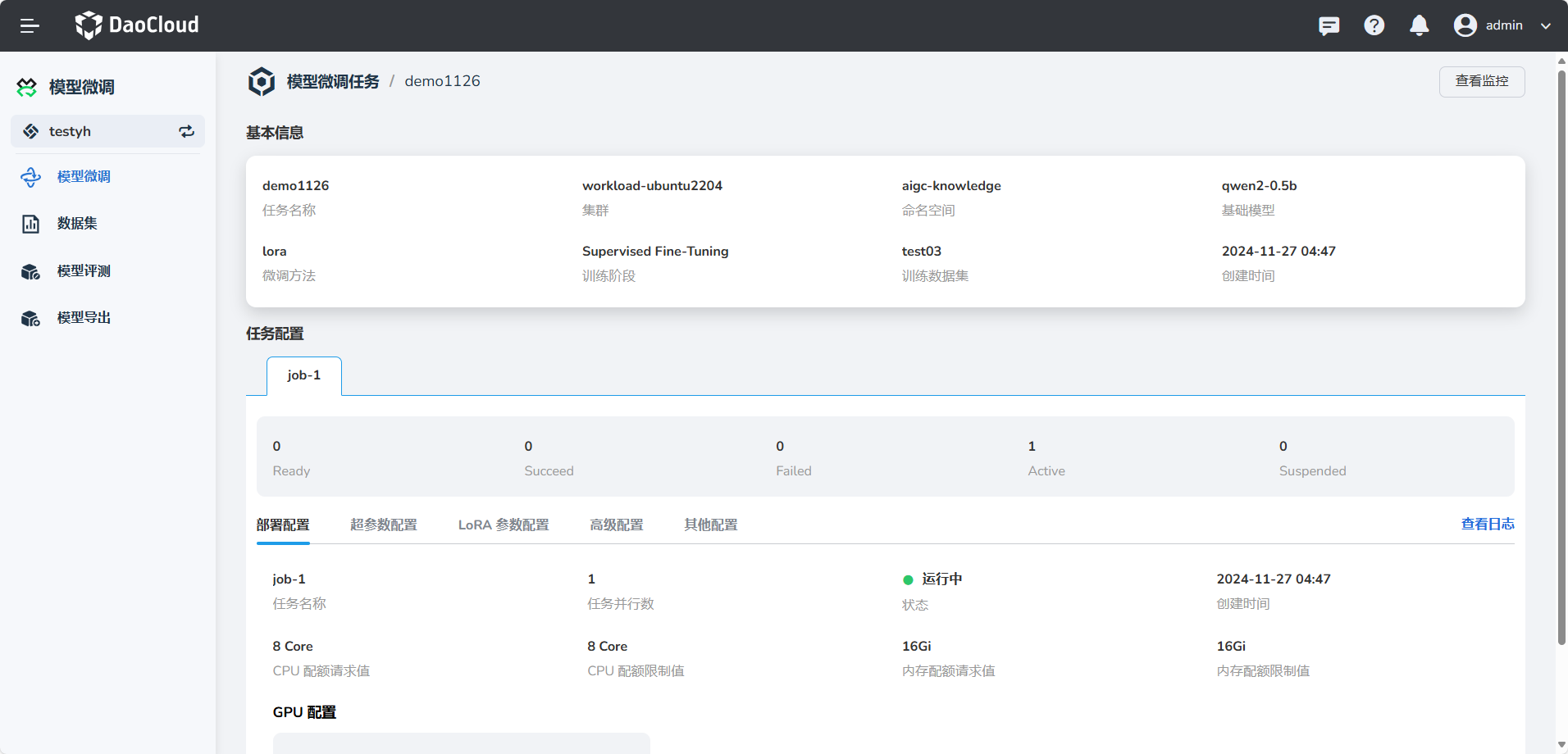
Task: Click the page vertical scrollbar
Action: tap(1561, 357)
